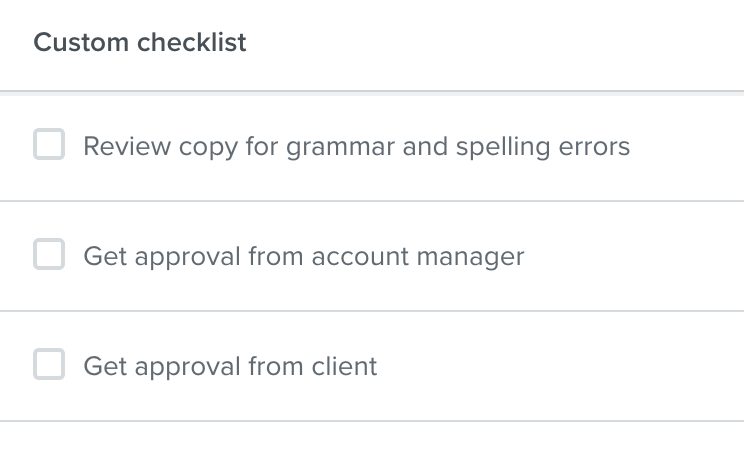Enable the client approval checkbox
744x452 pixels.
click(x=49, y=366)
